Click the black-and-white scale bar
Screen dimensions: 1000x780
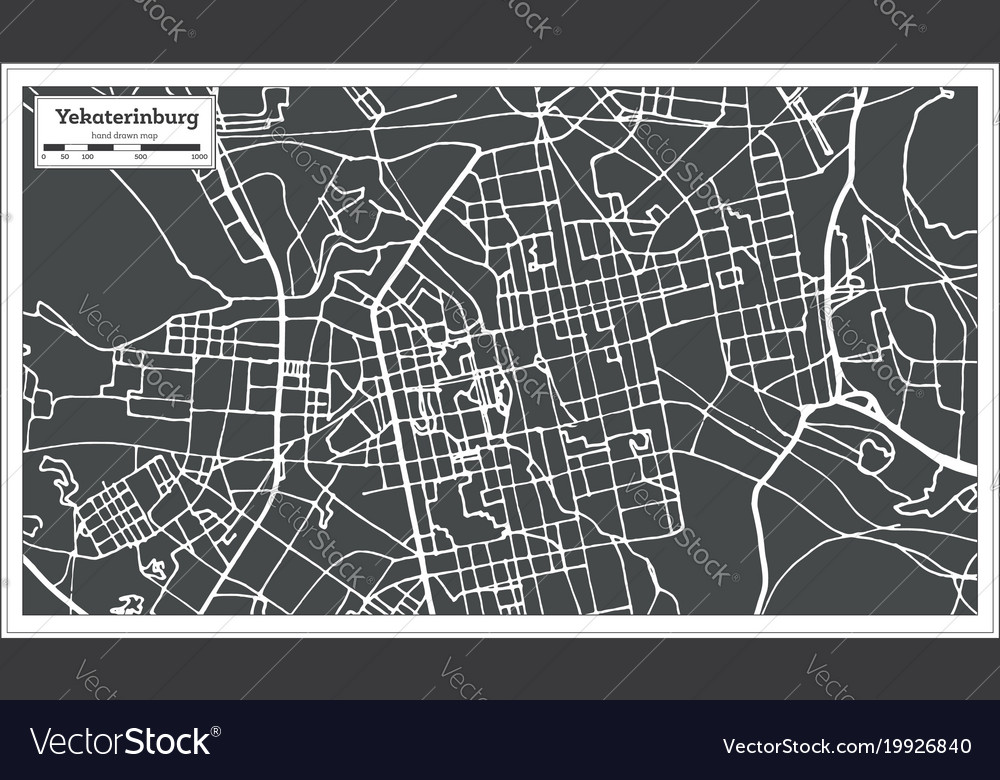pyautogui.click(x=126, y=147)
